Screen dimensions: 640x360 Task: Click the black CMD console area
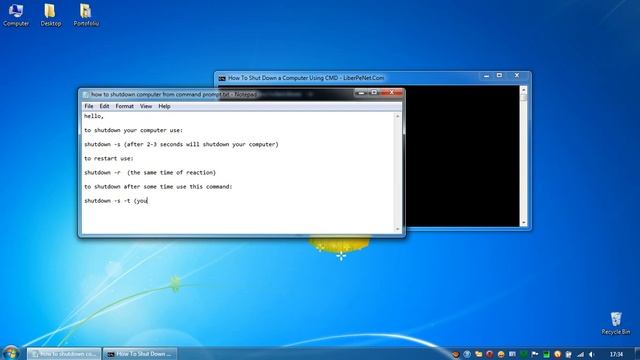pos(462,157)
